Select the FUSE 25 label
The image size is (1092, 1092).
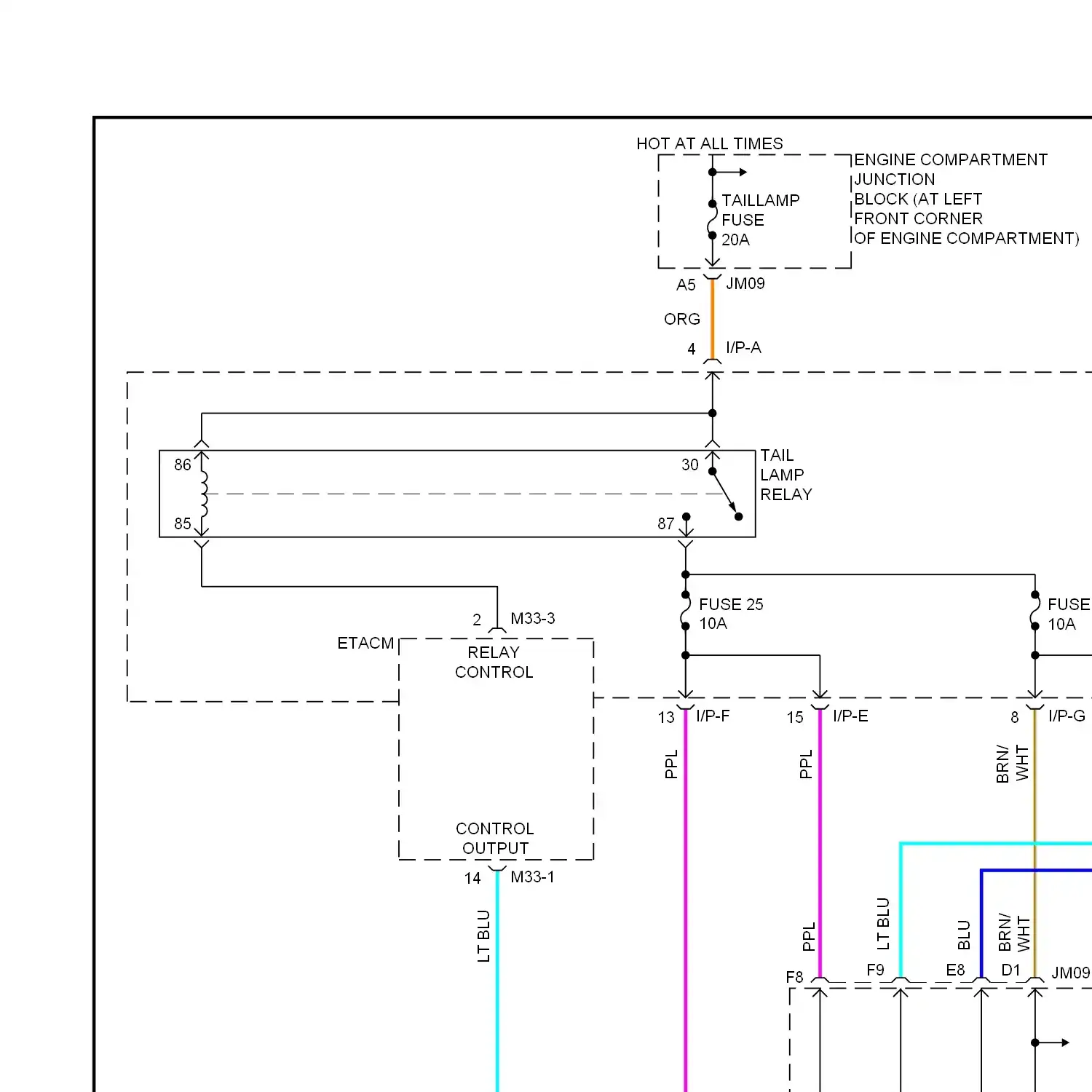click(731, 604)
